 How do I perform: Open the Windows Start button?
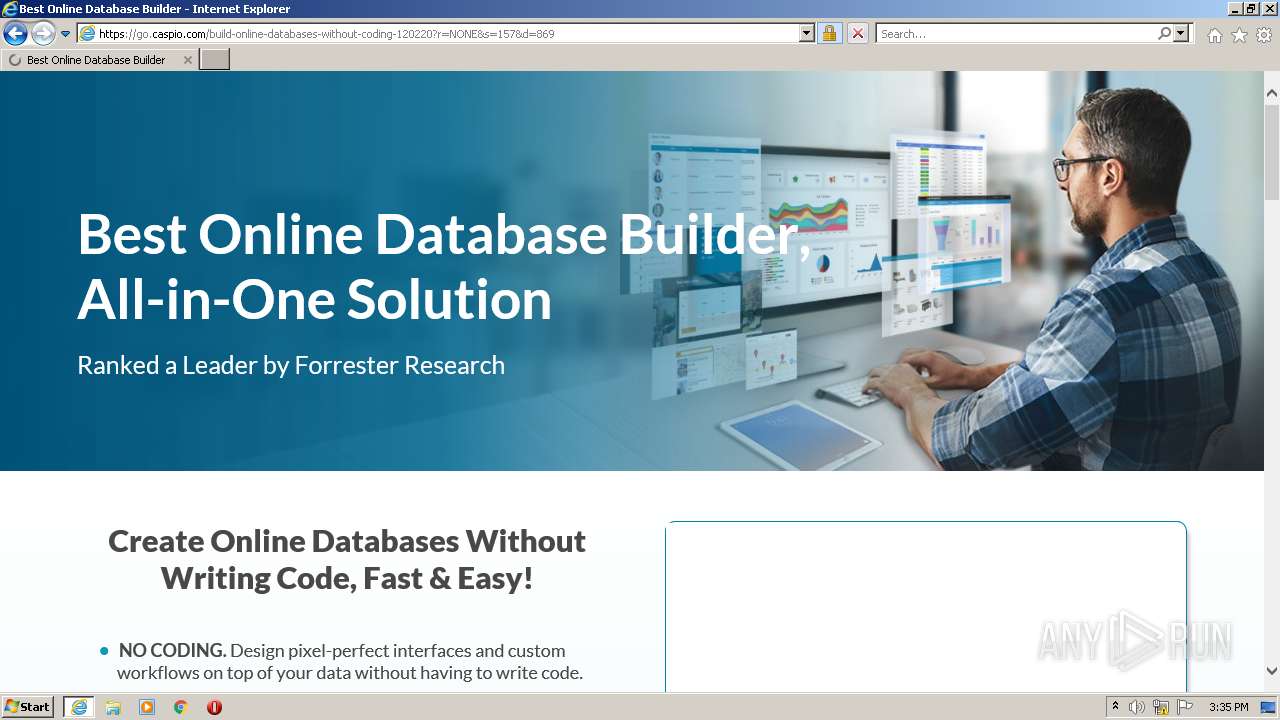[28, 707]
